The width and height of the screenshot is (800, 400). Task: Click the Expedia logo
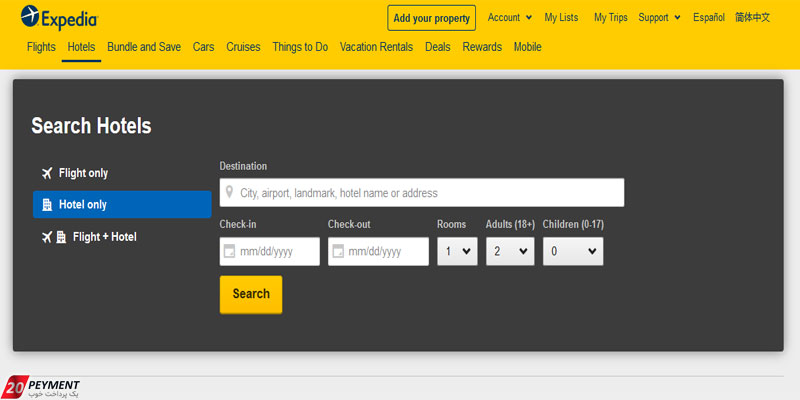coord(59,18)
